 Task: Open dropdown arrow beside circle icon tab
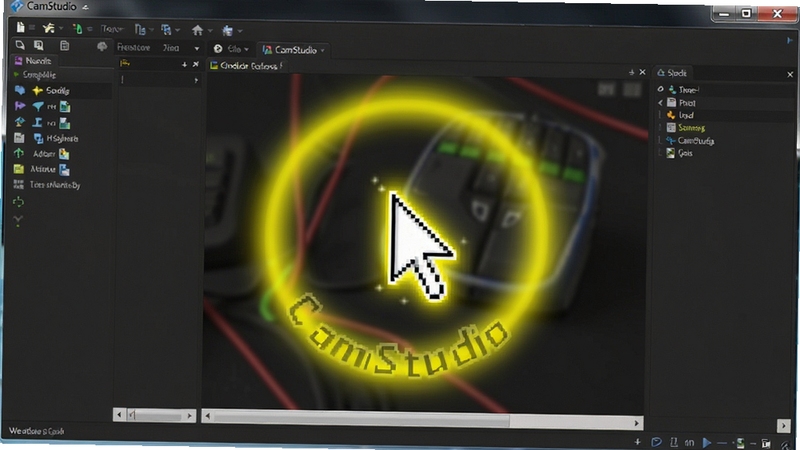click(246, 49)
